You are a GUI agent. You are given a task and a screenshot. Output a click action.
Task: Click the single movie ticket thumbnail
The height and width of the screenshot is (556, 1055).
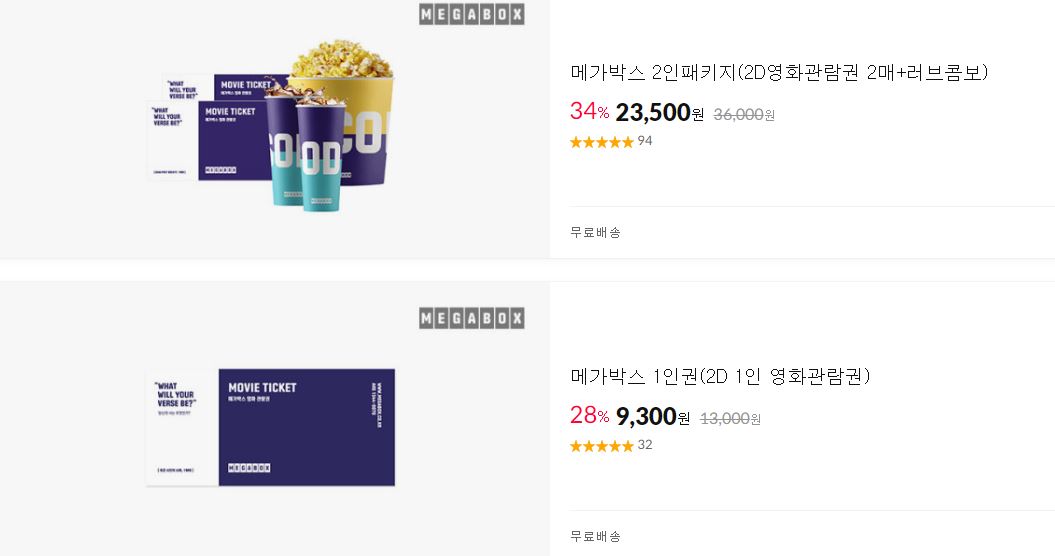tap(271, 427)
